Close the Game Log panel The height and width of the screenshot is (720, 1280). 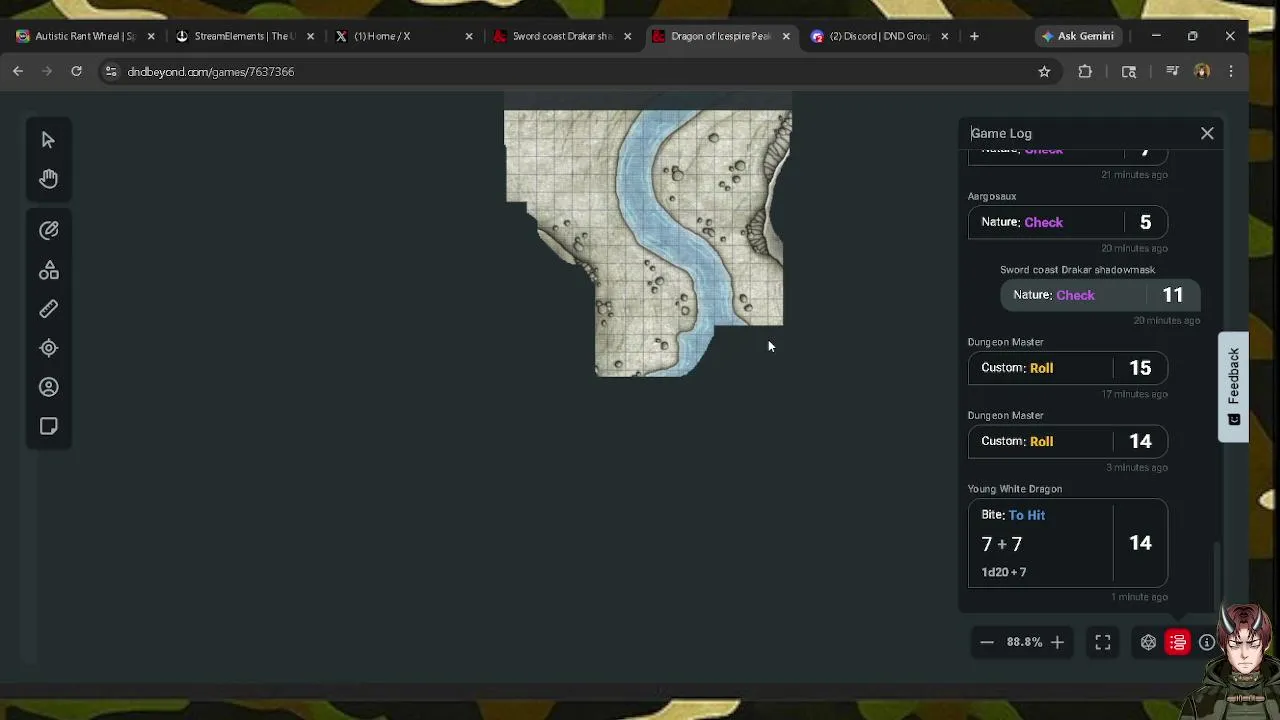[x=1207, y=133]
